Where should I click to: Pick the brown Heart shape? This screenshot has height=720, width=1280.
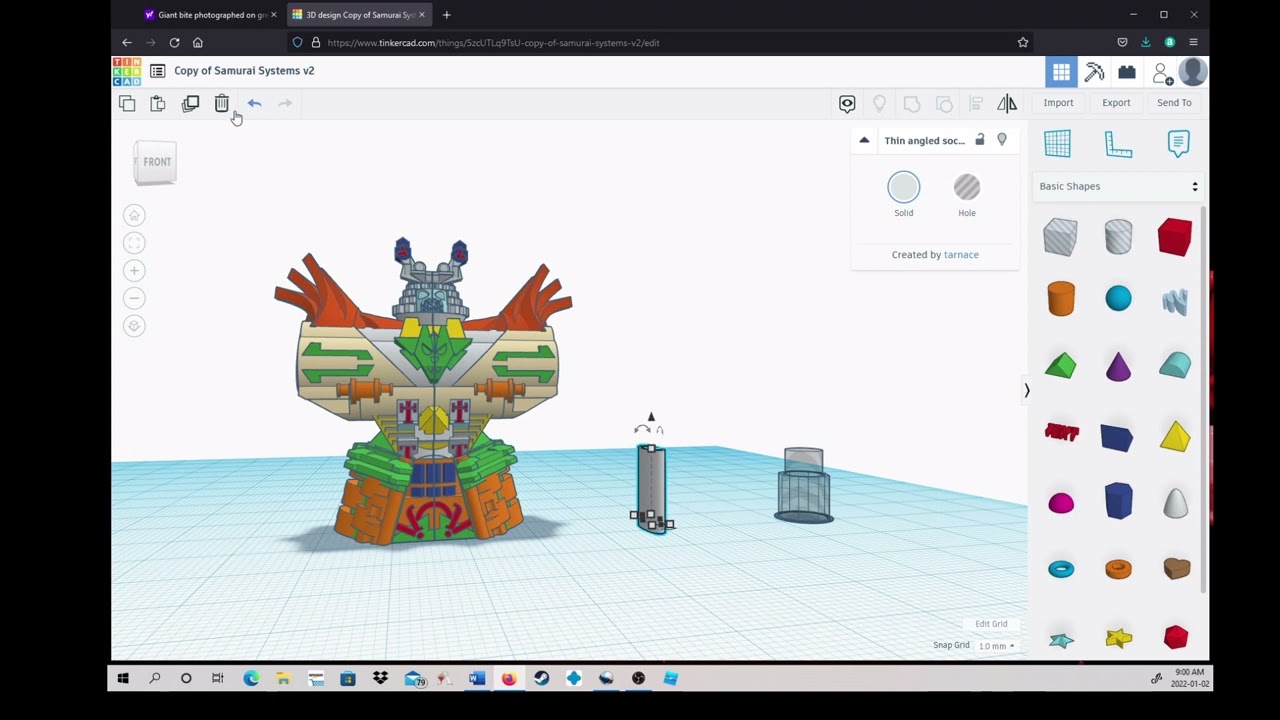point(1176,568)
